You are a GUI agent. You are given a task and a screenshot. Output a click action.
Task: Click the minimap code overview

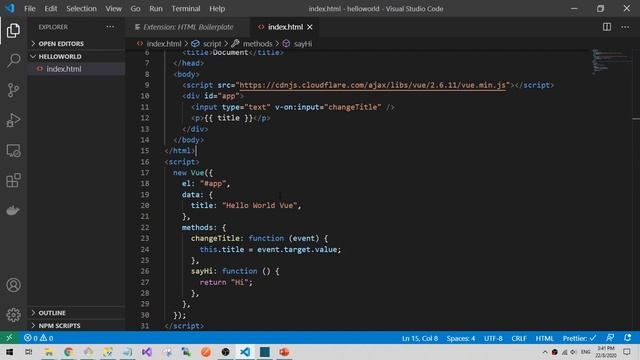point(610,62)
